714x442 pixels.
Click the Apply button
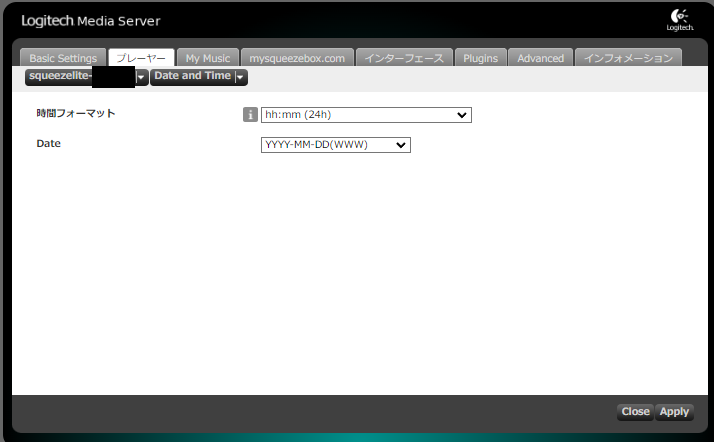coord(674,412)
